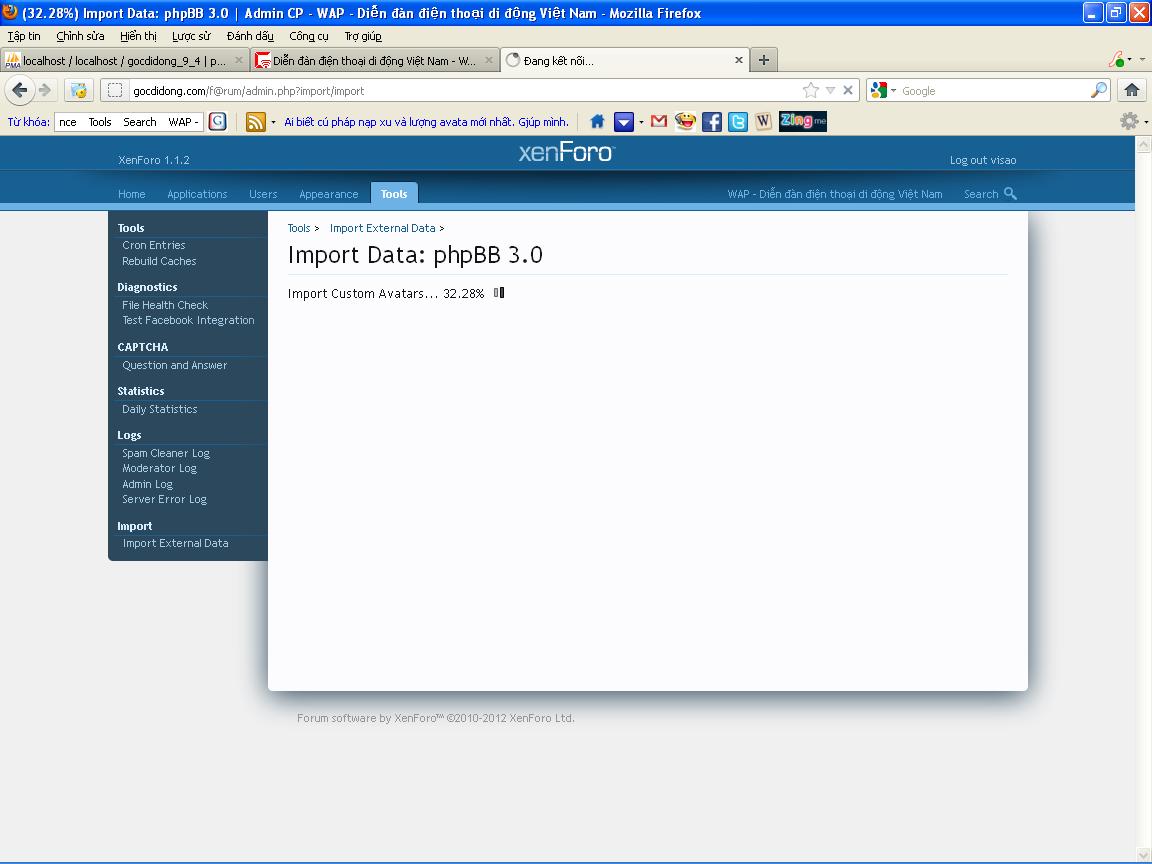Open the Applications admin tab
Viewport: 1152px width, 864px height.
[x=197, y=194]
